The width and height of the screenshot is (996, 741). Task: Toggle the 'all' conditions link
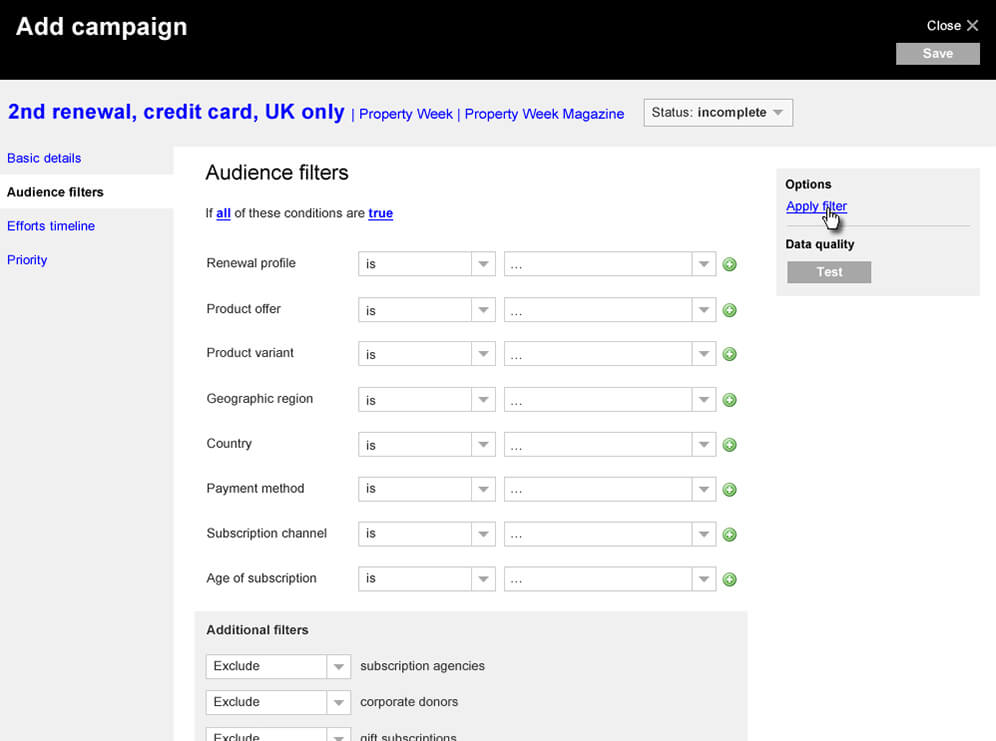point(223,213)
